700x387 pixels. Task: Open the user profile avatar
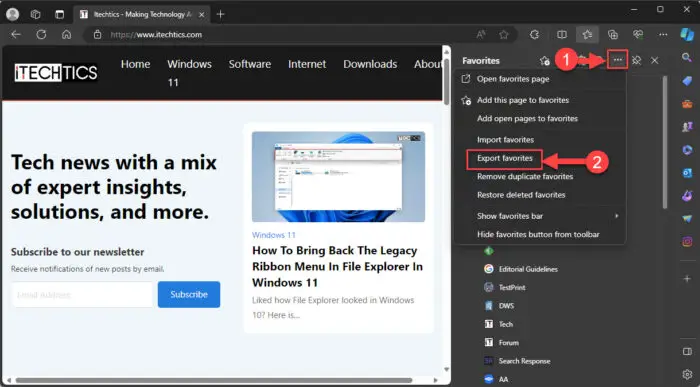12,14
